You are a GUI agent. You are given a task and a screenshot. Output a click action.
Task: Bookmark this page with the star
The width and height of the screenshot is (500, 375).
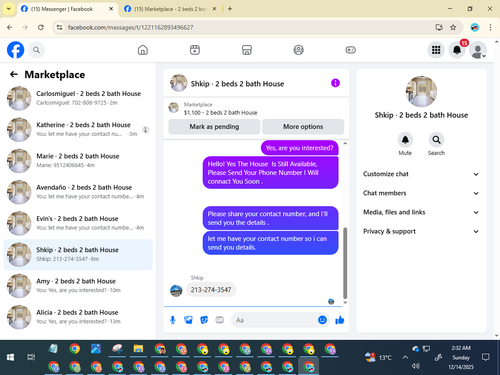(x=453, y=27)
